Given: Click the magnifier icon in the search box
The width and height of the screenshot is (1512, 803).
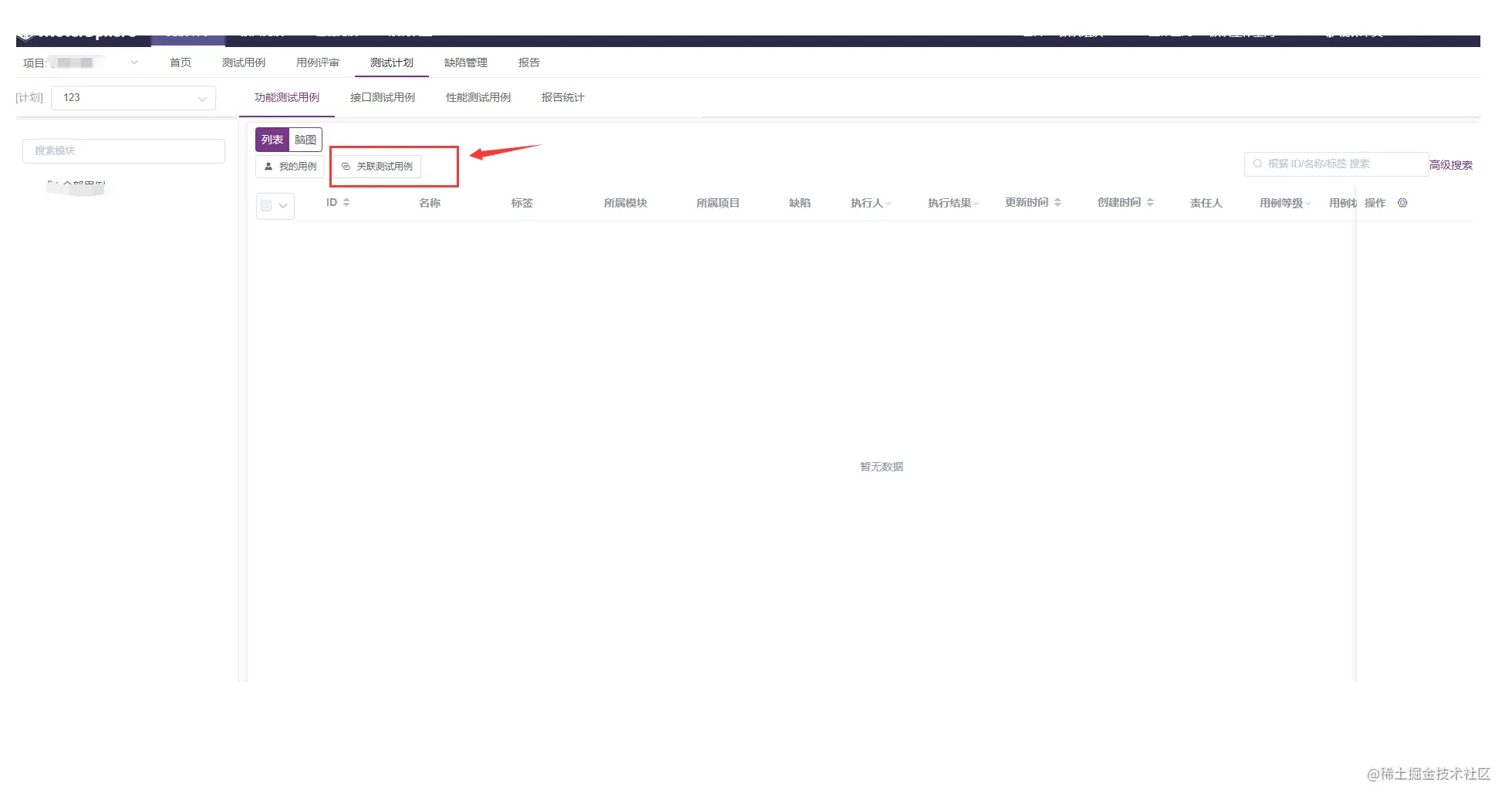Looking at the screenshot, I should 1257,164.
